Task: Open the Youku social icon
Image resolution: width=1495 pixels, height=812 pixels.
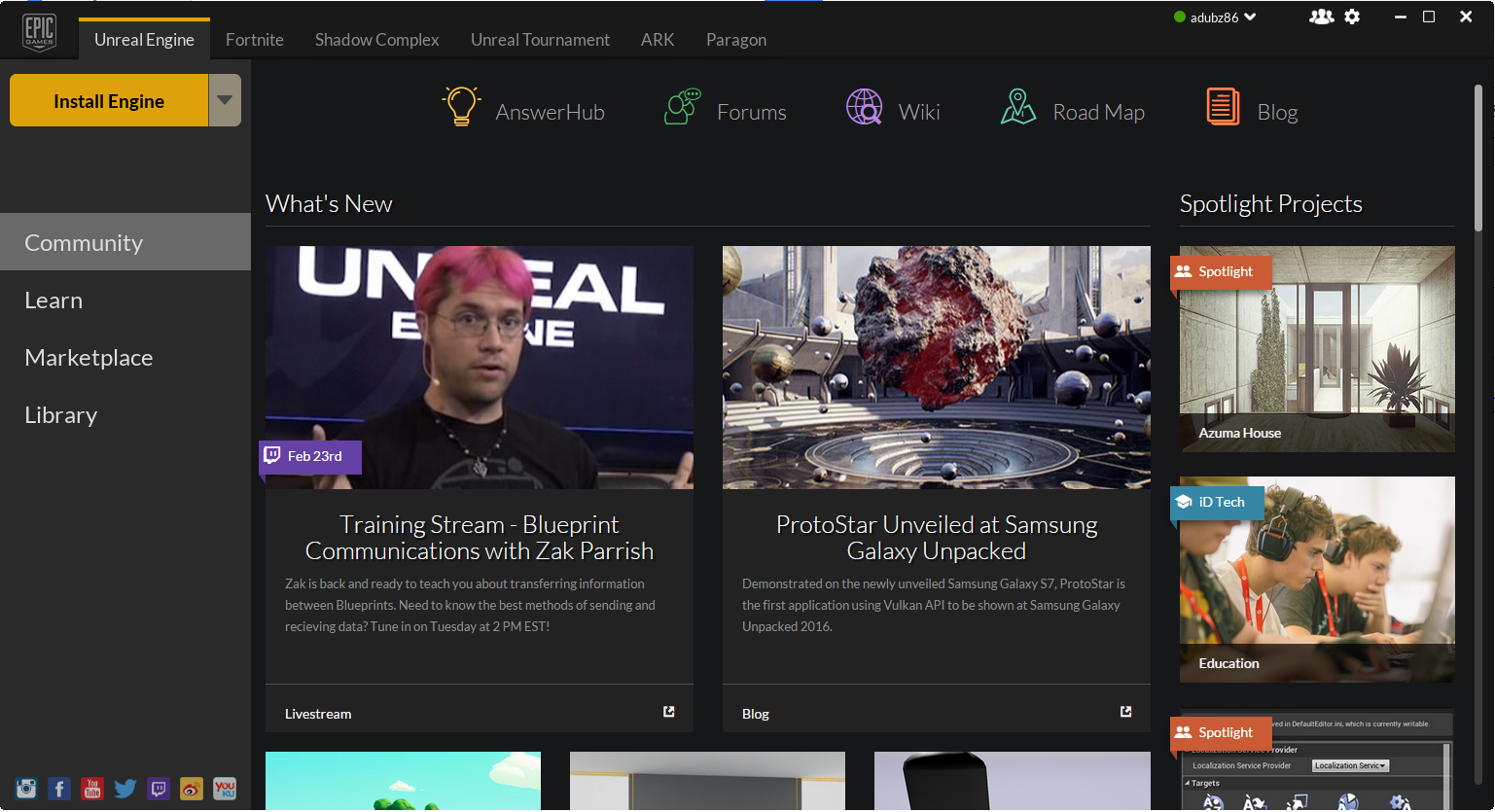Action: click(225, 789)
